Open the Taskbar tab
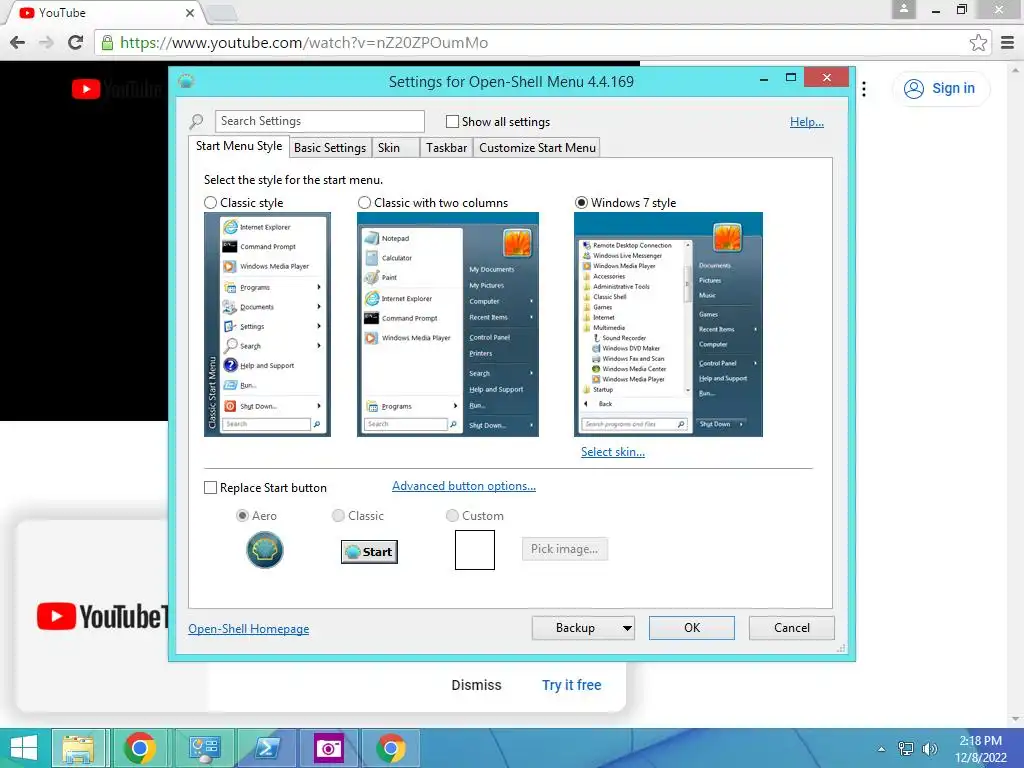 coord(446,148)
